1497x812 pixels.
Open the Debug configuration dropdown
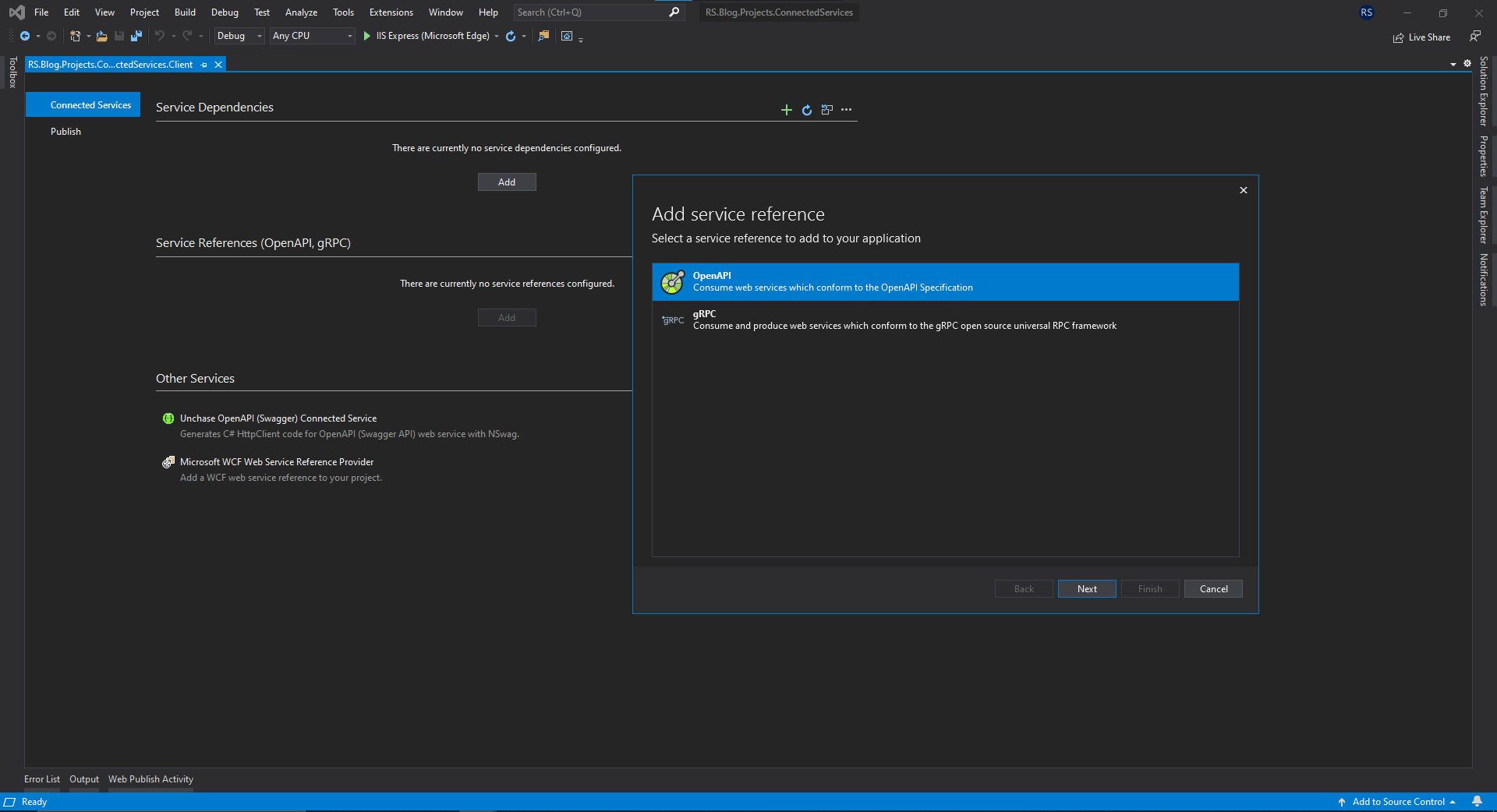(x=239, y=36)
